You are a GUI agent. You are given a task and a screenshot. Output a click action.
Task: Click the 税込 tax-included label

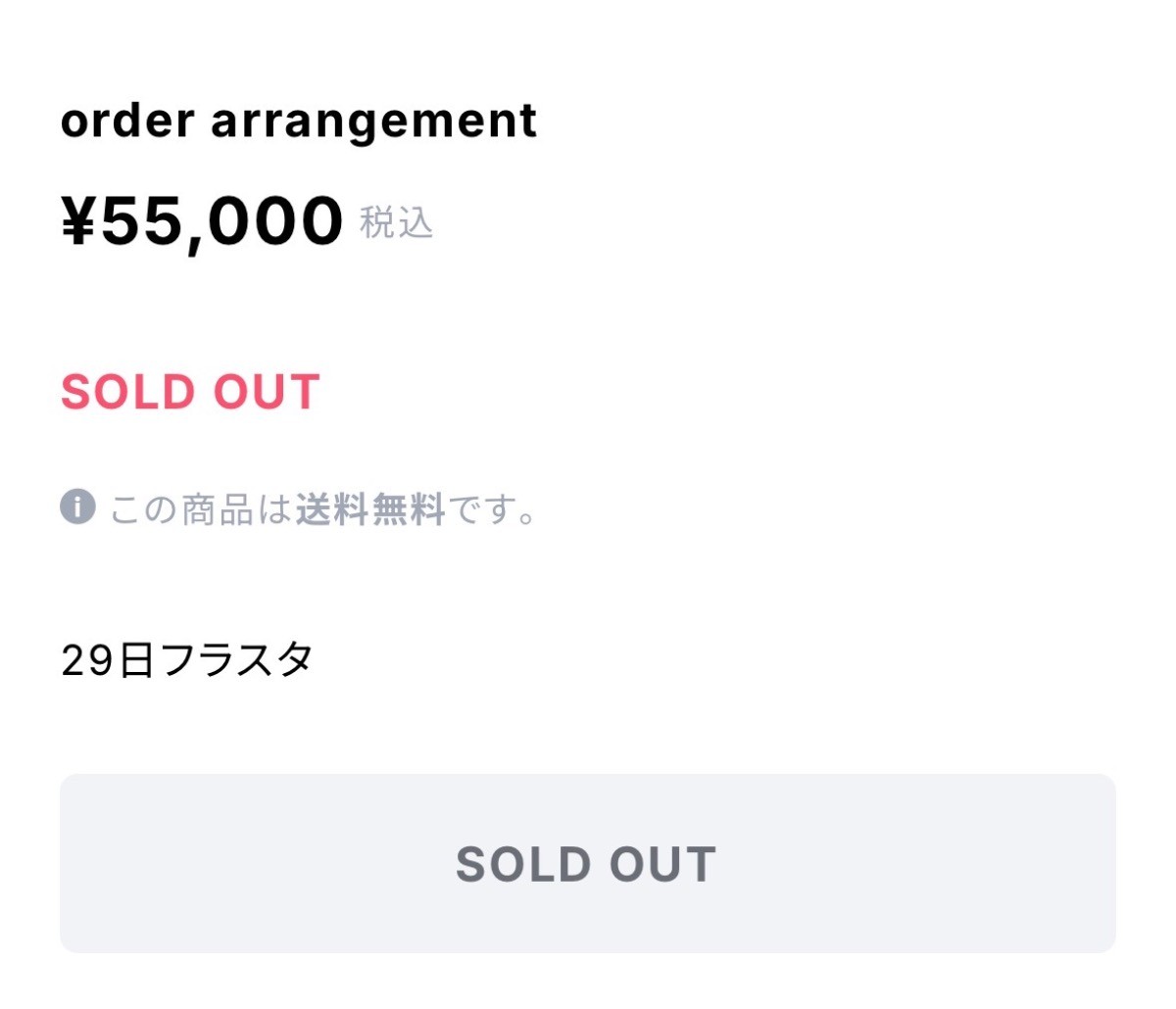tap(396, 223)
